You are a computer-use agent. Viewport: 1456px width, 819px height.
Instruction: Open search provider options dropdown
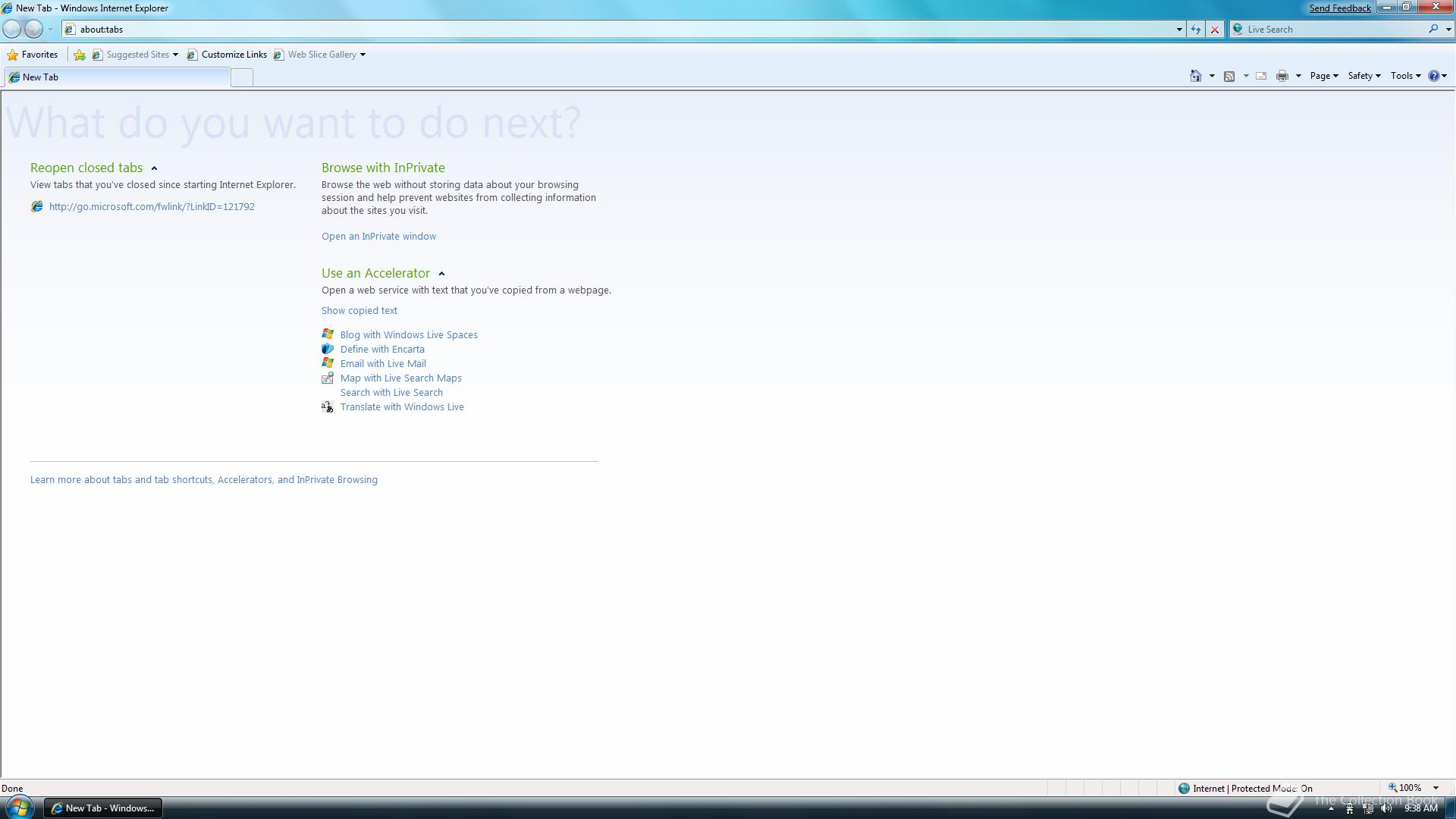pyautogui.click(x=1448, y=30)
